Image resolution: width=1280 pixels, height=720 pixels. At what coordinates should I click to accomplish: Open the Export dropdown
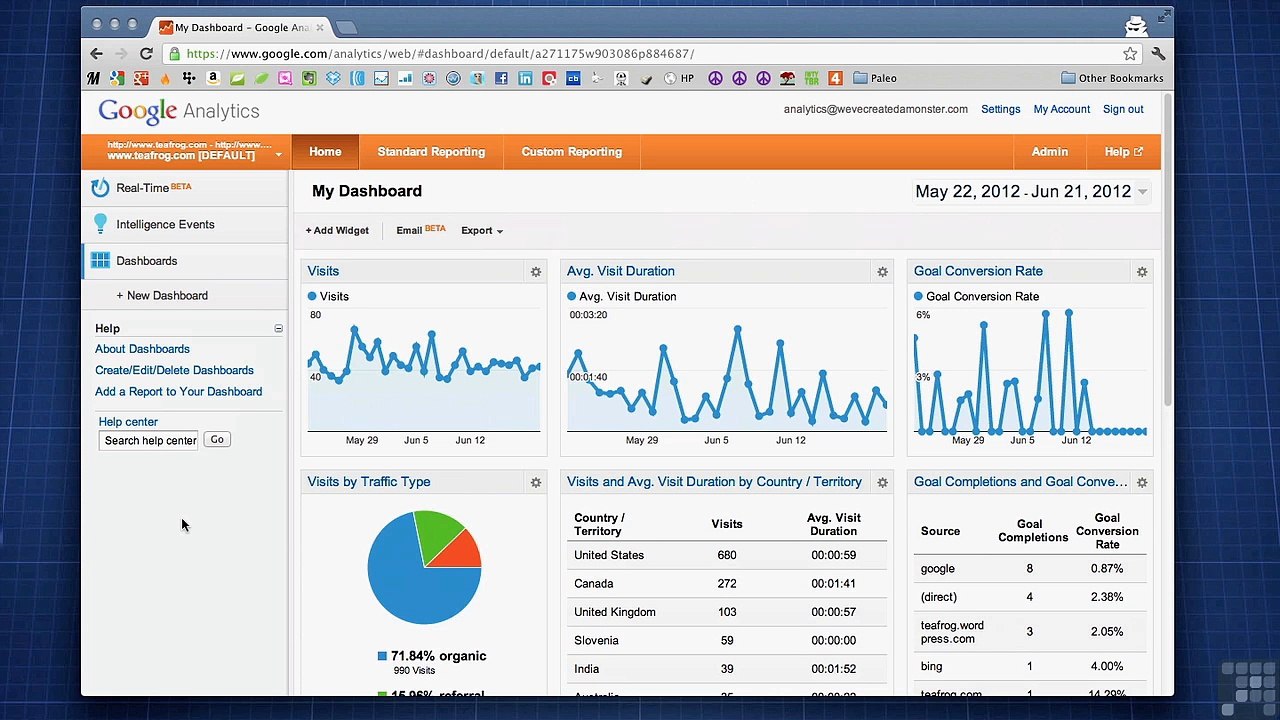tap(482, 231)
